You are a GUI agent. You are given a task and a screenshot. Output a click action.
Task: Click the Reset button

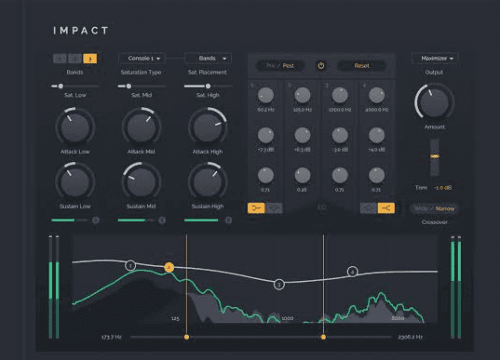pyautogui.click(x=362, y=66)
